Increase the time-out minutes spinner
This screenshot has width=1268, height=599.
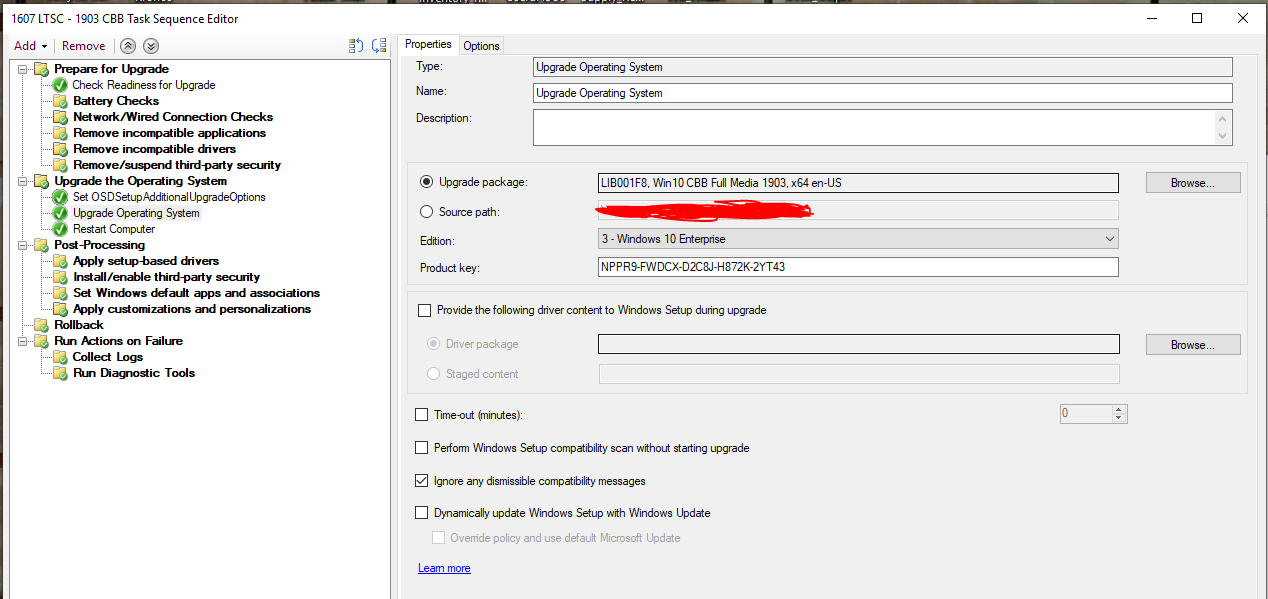(1119, 409)
